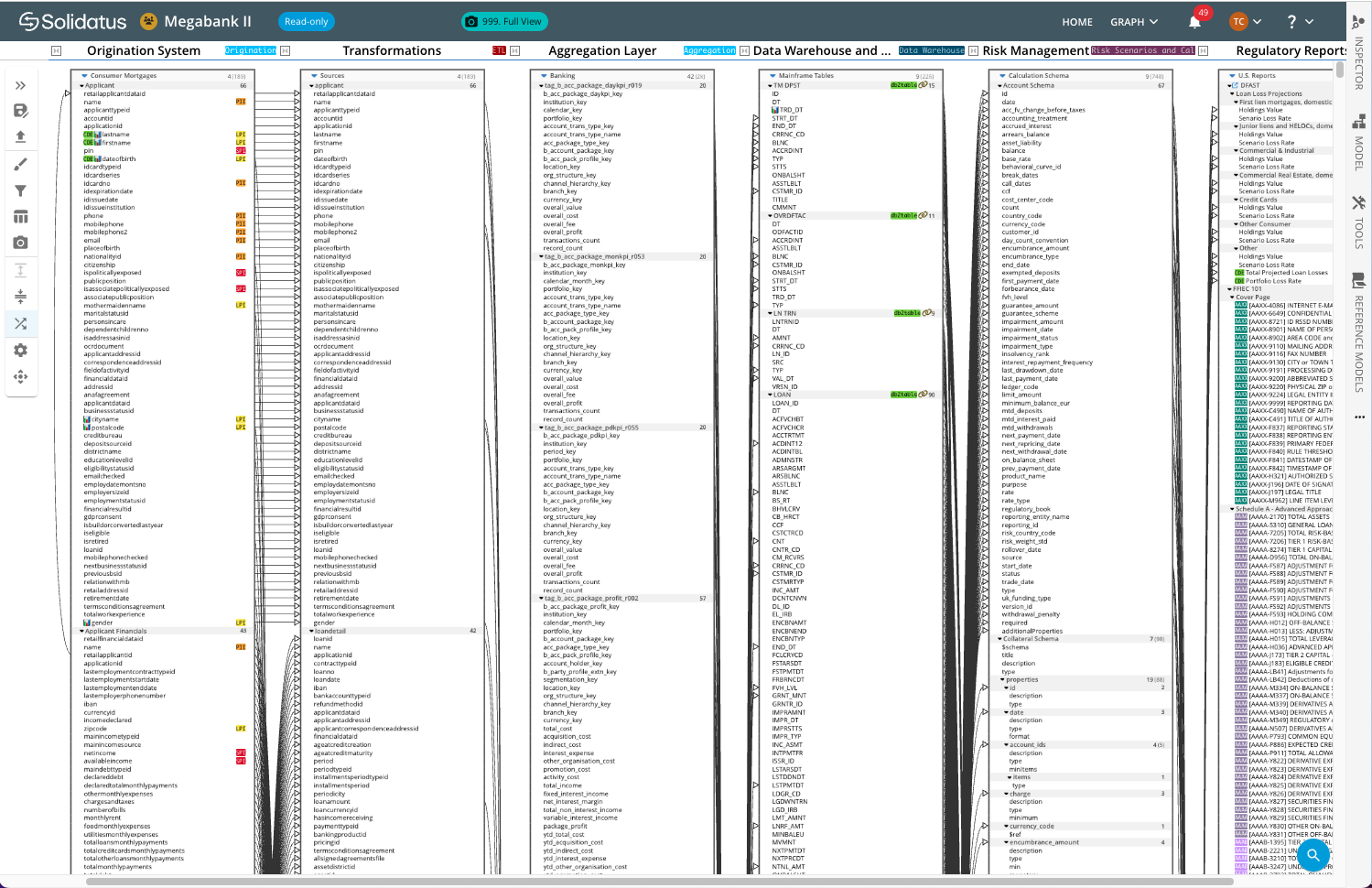This screenshot has height=888, width=1372.
Task: Collapse the loandetail group in Sources
Action: (x=311, y=631)
